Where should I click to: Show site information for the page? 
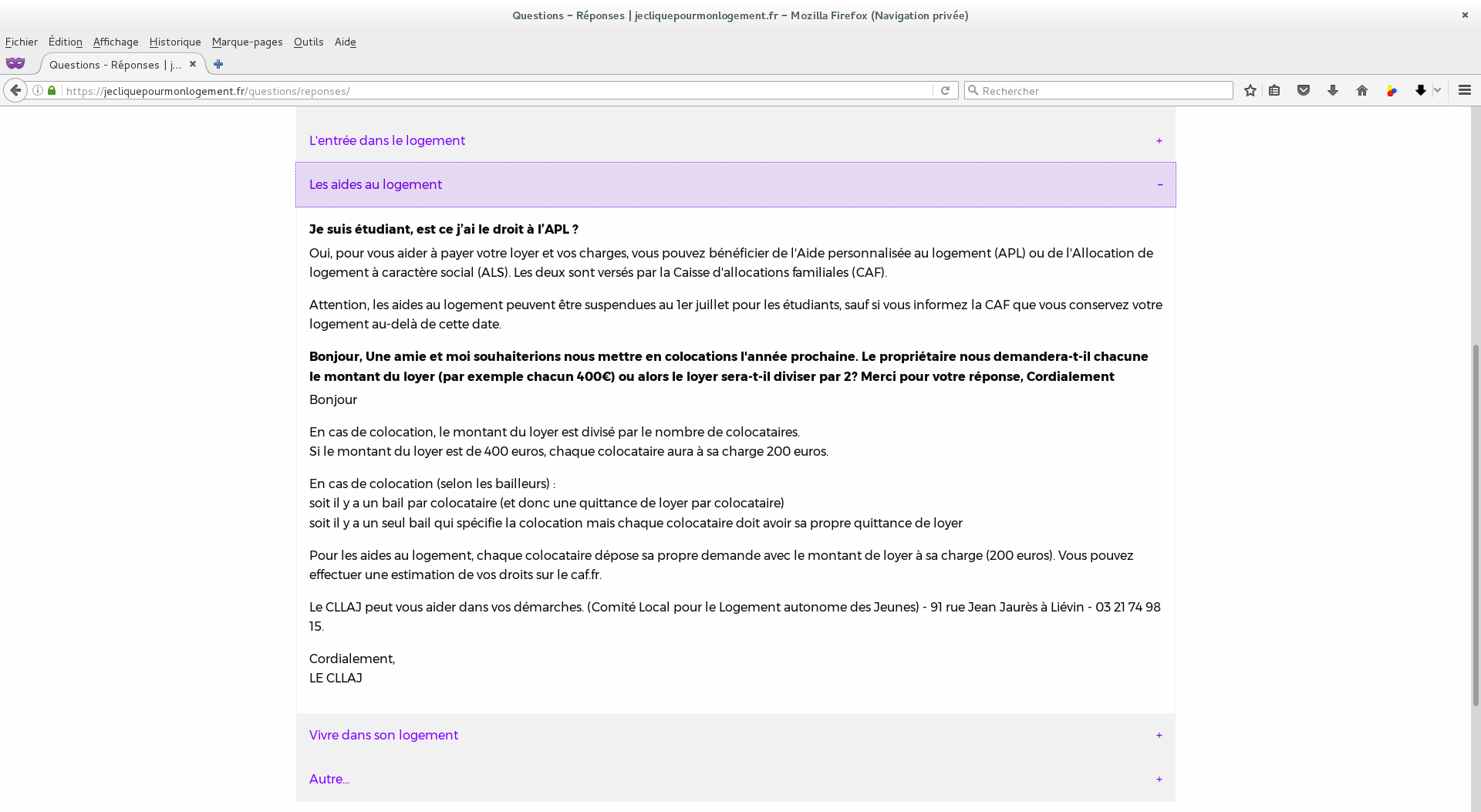(38, 90)
